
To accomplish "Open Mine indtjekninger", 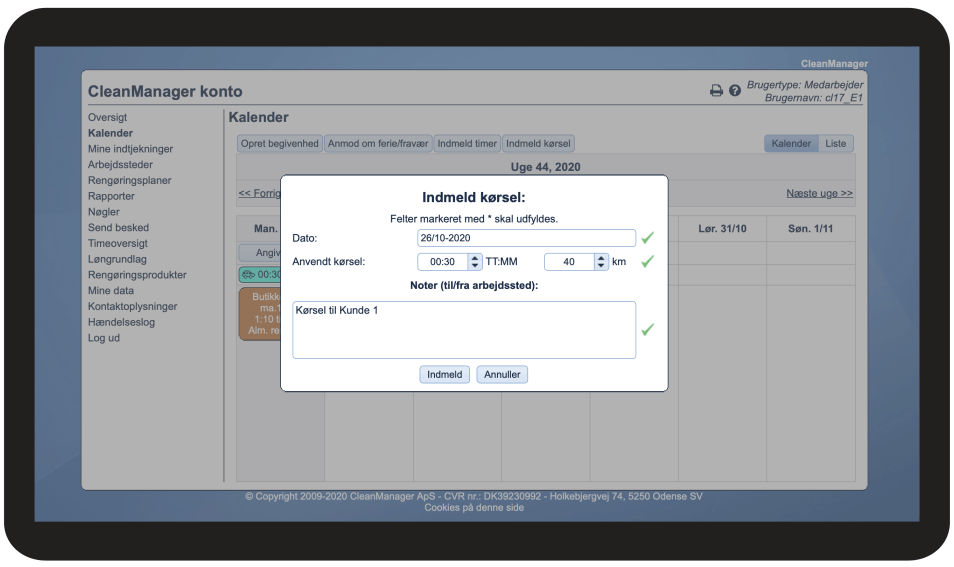I will tap(130, 149).
